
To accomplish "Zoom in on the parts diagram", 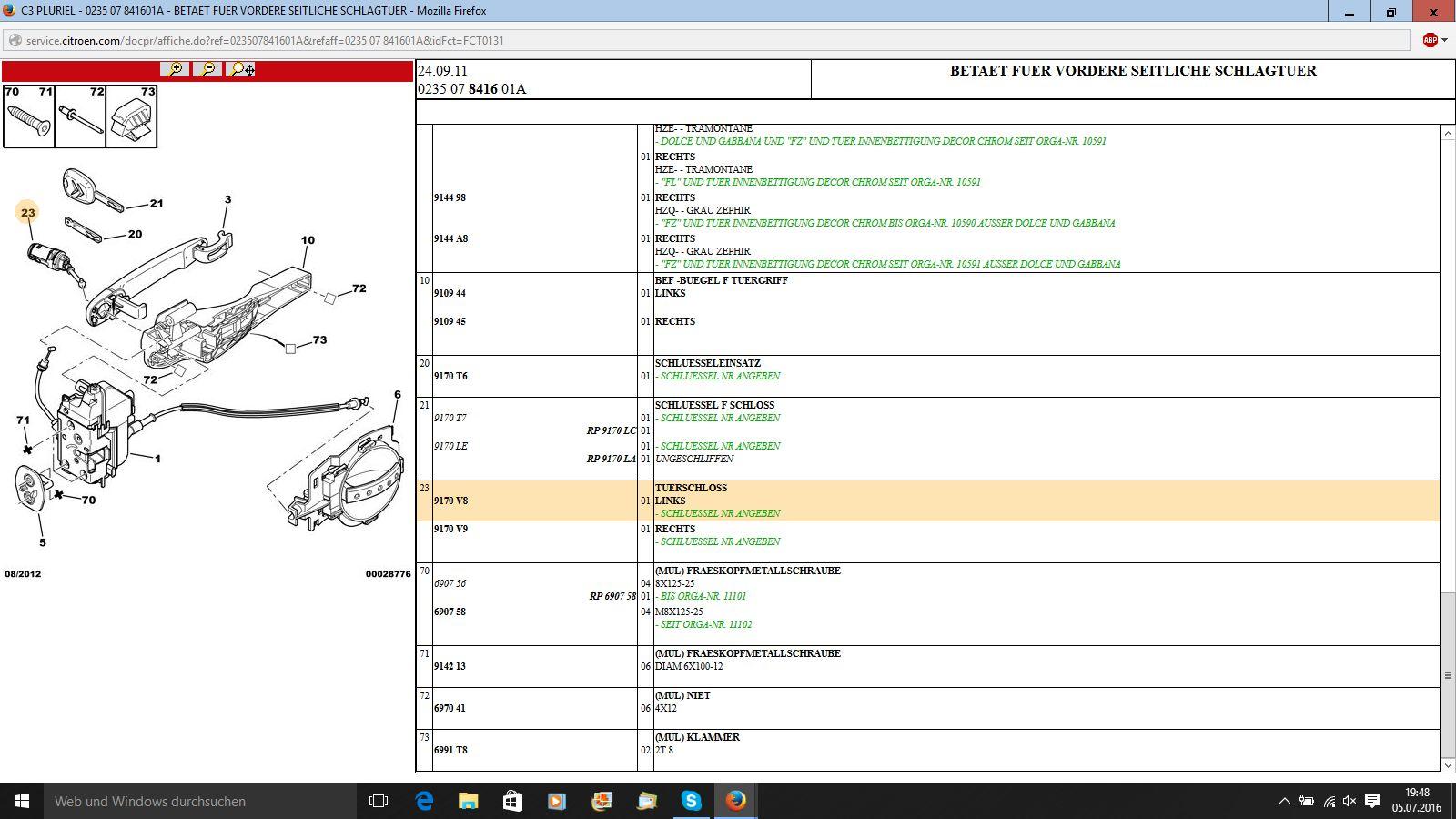I will click(175, 69).
